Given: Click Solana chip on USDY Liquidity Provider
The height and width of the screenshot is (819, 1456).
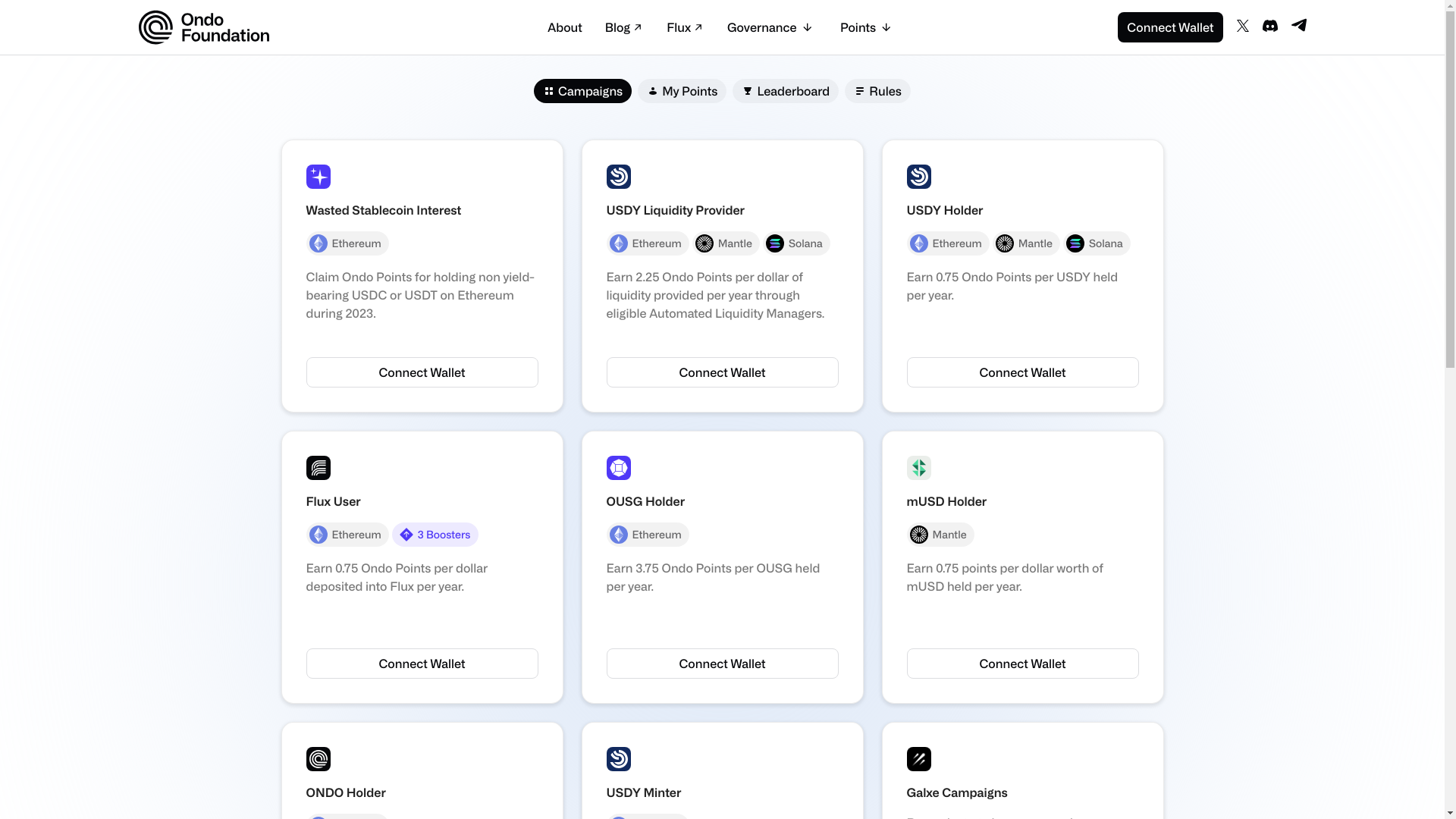Looking at the screenshot, I should 796,243.
